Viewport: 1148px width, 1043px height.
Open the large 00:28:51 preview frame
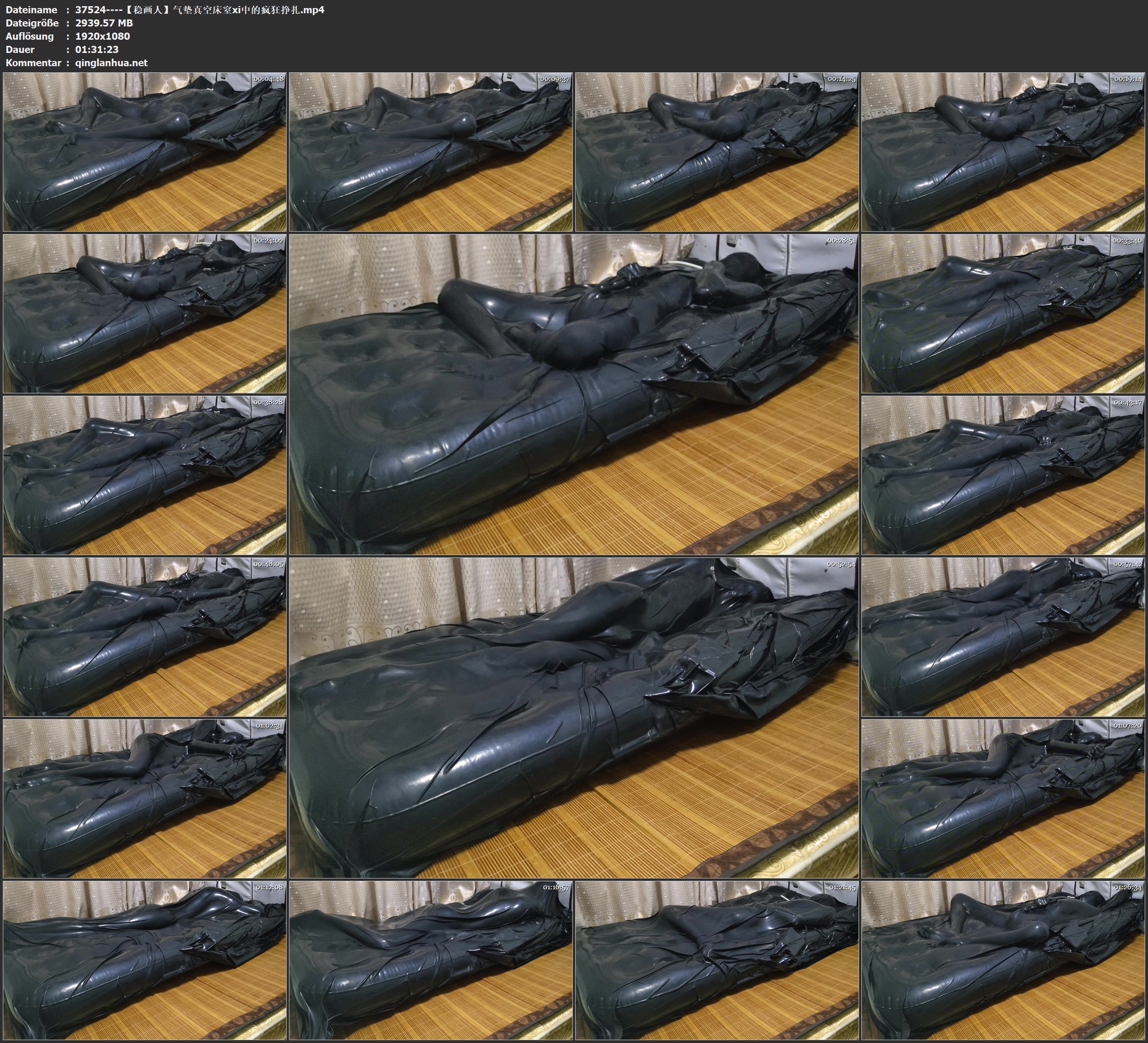(574, 394)
